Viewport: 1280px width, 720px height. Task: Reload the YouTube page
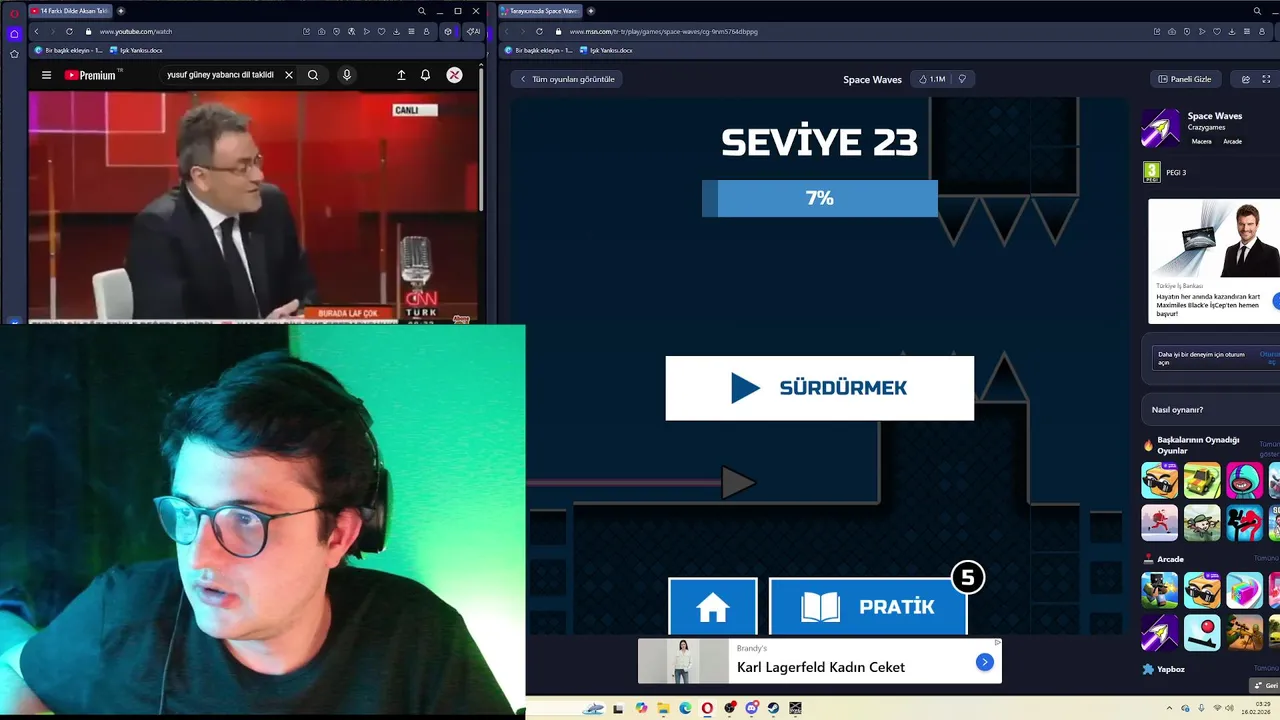pyautogui.click(x=69, y=31)
